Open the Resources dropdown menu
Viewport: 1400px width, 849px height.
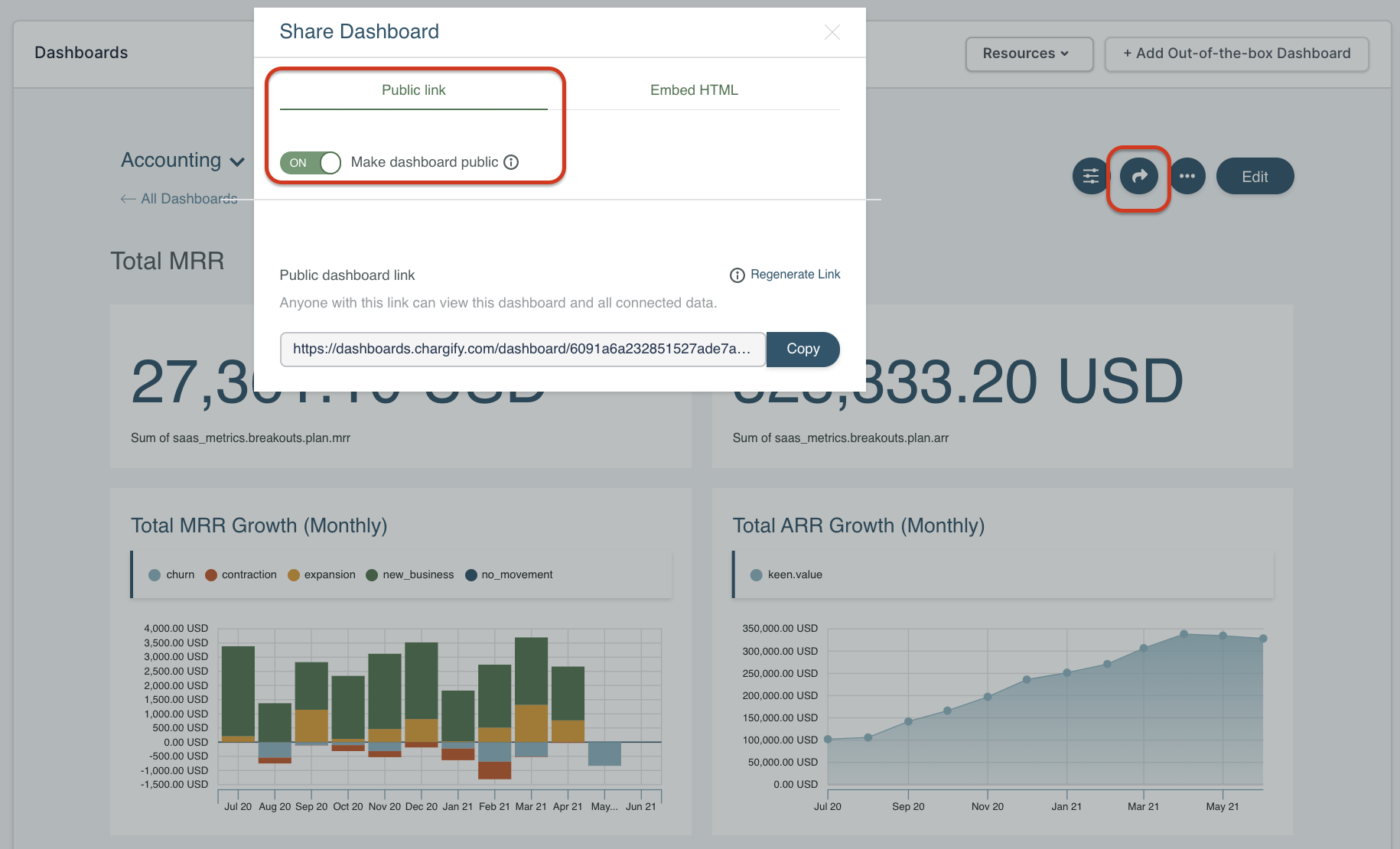click(1028, 54)
